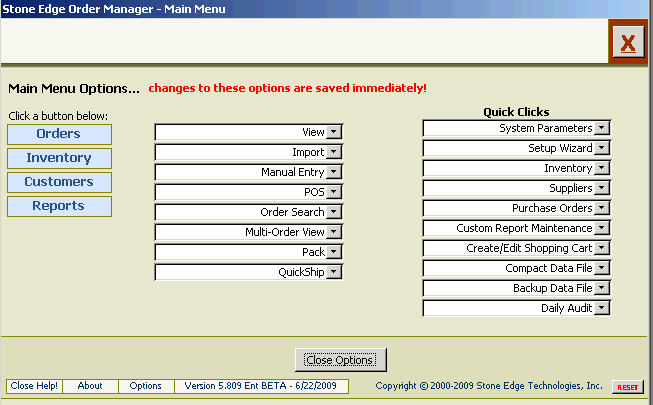This screenshot has width=653, height=405.
Task: Expand the Setup Wizard dropdown arrow
Action: click(602, 148)
